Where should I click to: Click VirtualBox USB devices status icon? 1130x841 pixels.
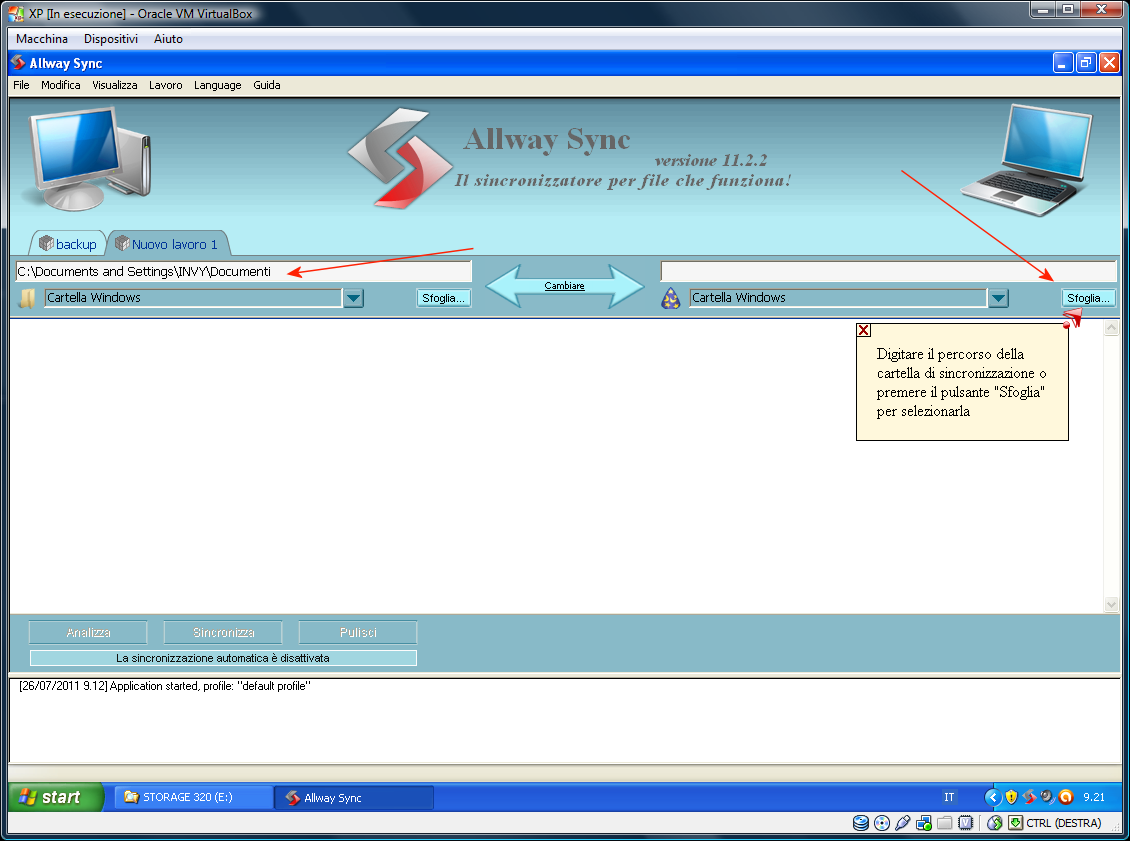[x=902, y=823]
